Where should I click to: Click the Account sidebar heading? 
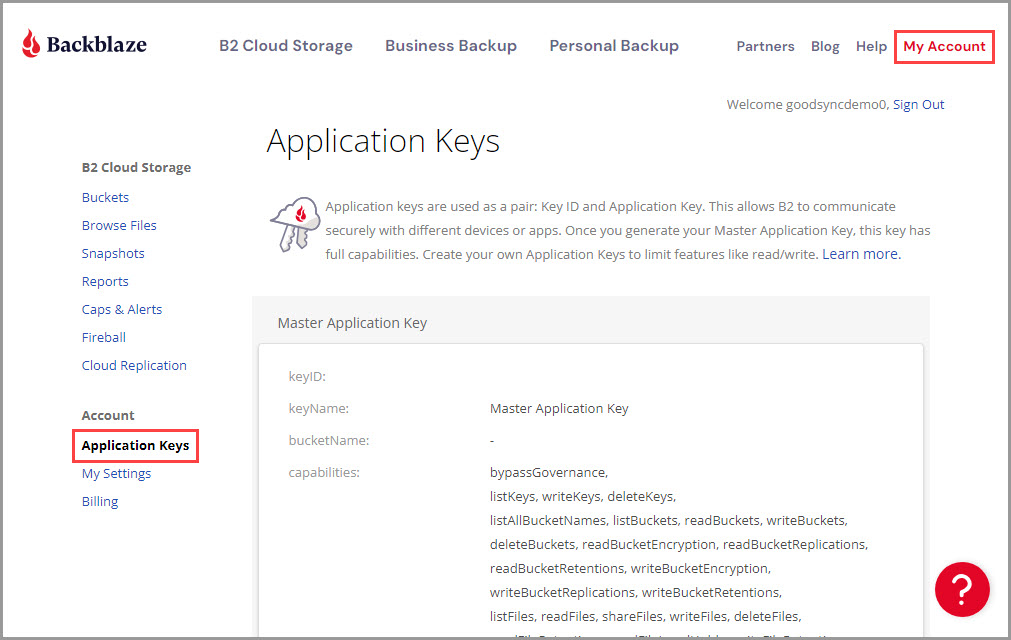pyautogui.click(x=108, y=416)
